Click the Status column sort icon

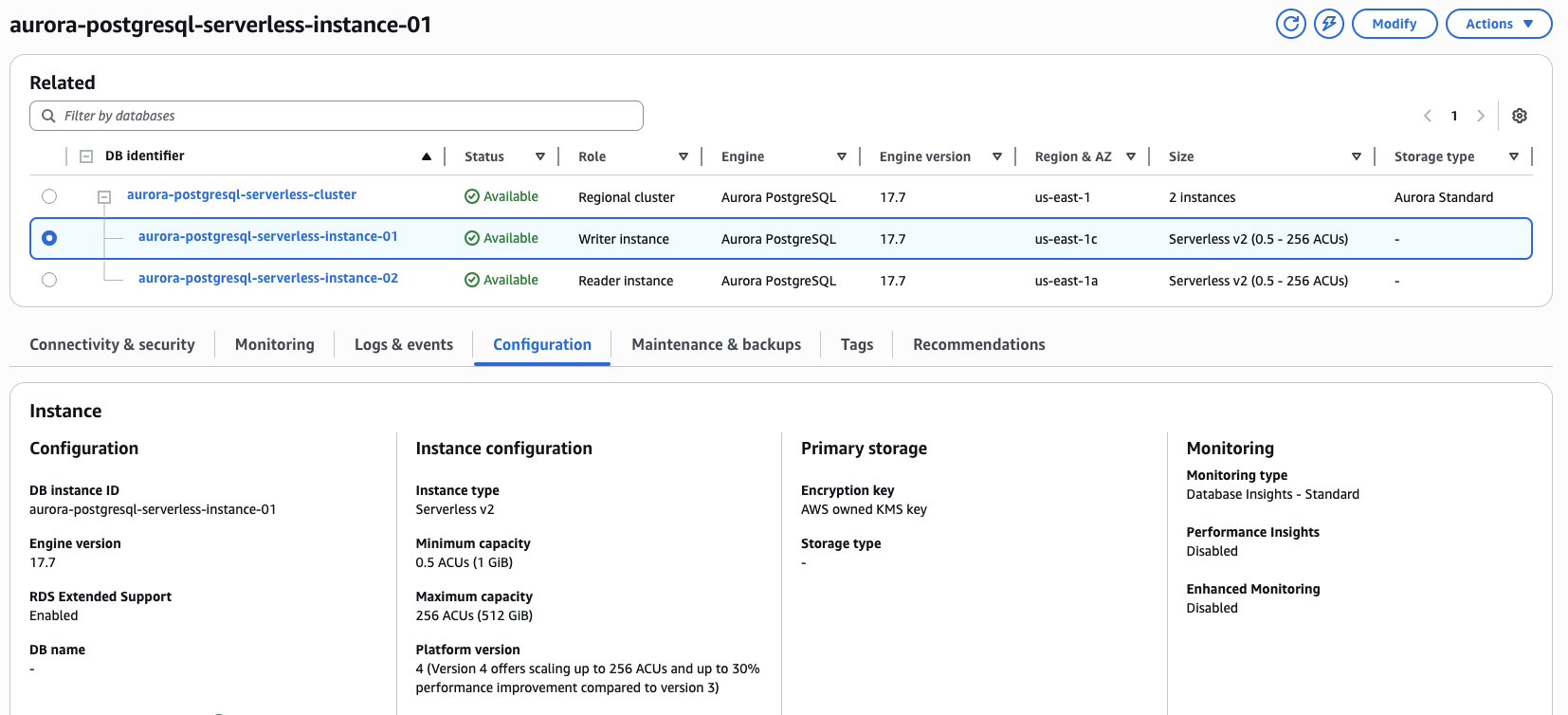(x=540, y=156)
